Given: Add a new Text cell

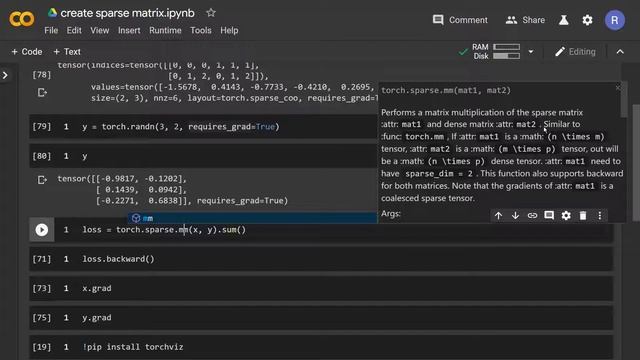Looking at the screenshot, I should (x=67, y=52).
